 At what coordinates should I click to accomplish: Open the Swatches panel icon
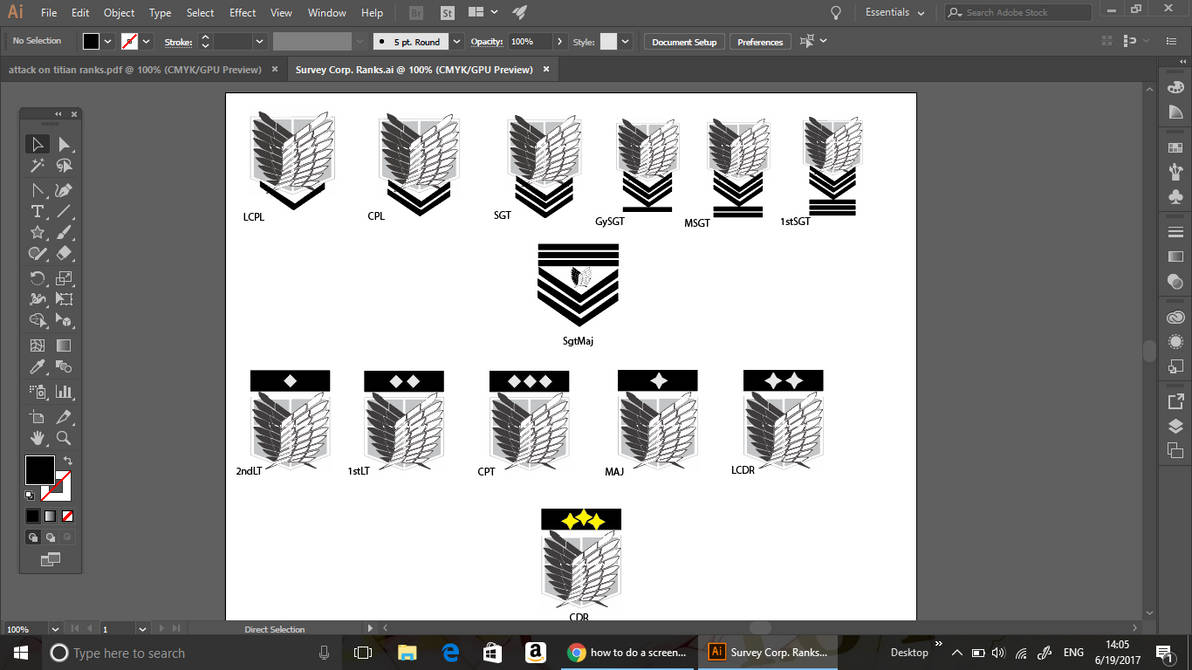click(1175, 148)
